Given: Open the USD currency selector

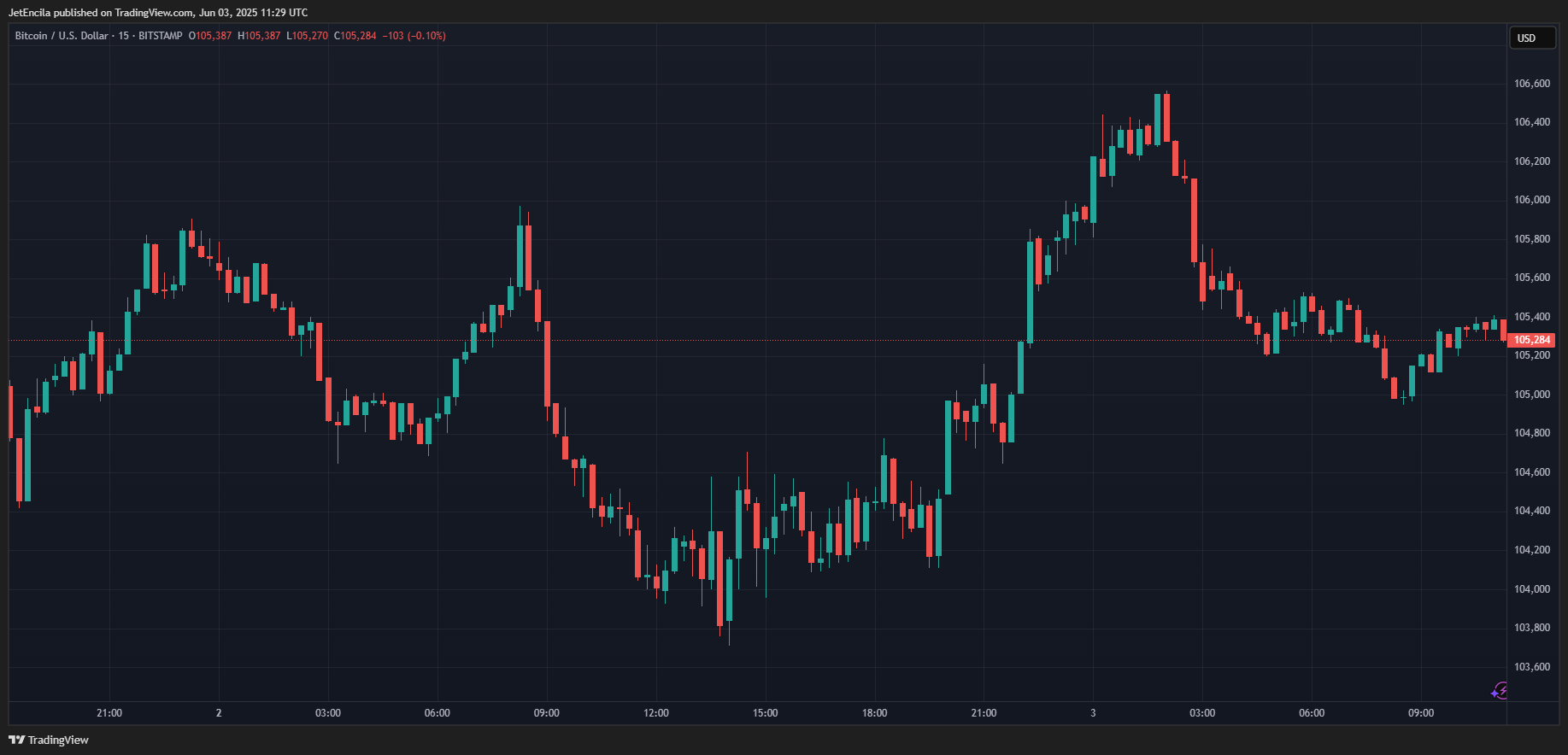Looking at the screenshot, I should tap(1530, 38).
